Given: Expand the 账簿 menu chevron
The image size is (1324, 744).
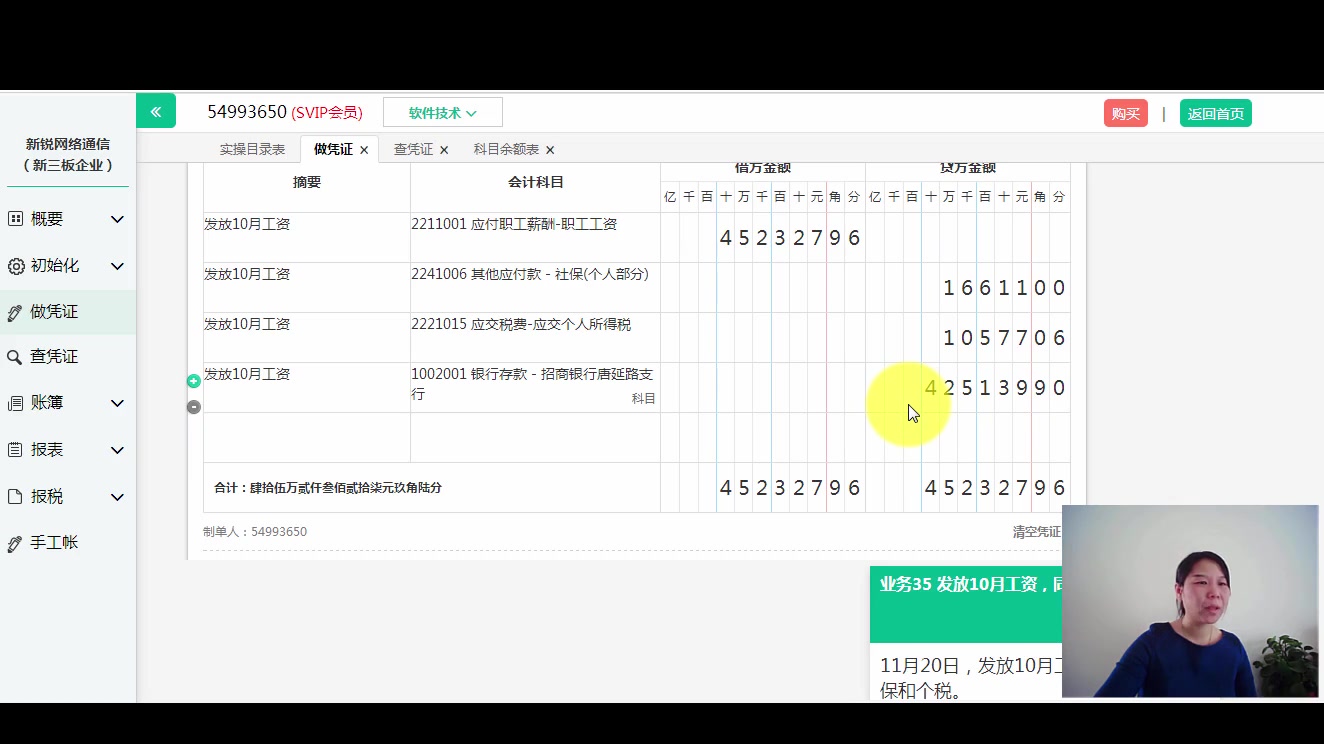Looking at the screenshot, I should click(117, 402).
